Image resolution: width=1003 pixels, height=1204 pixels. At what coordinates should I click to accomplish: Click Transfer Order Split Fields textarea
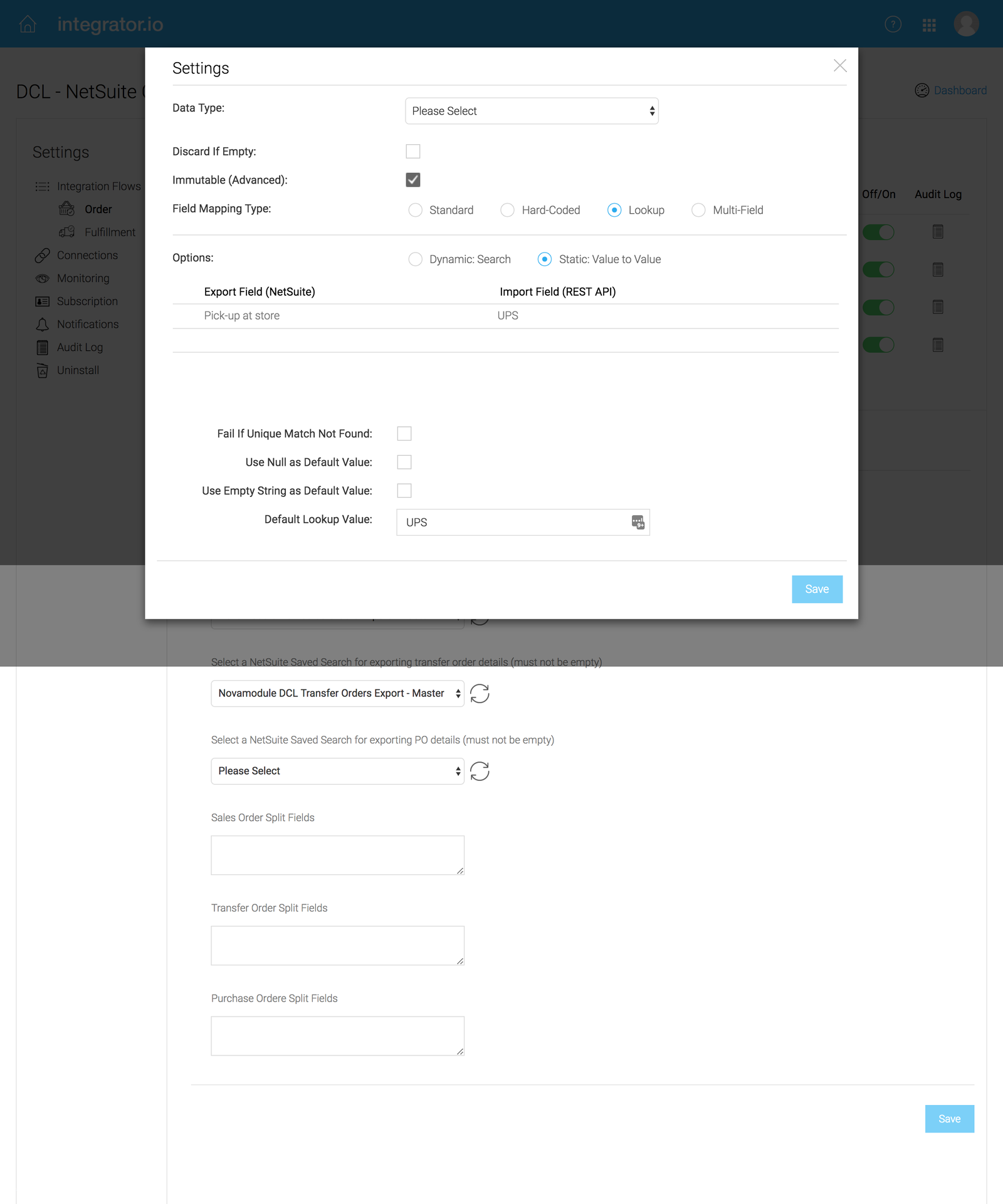click(337, 945)
